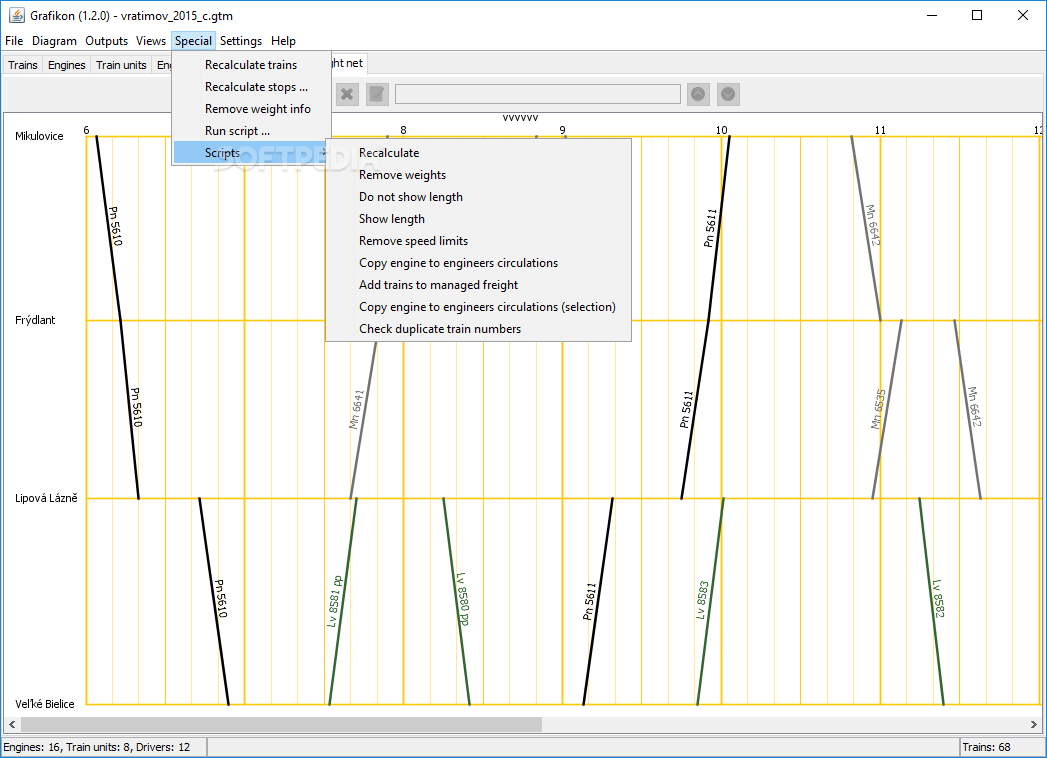Select train Lv 8580 pp line
Screen dimensions: 1047x758
point(457,601)
